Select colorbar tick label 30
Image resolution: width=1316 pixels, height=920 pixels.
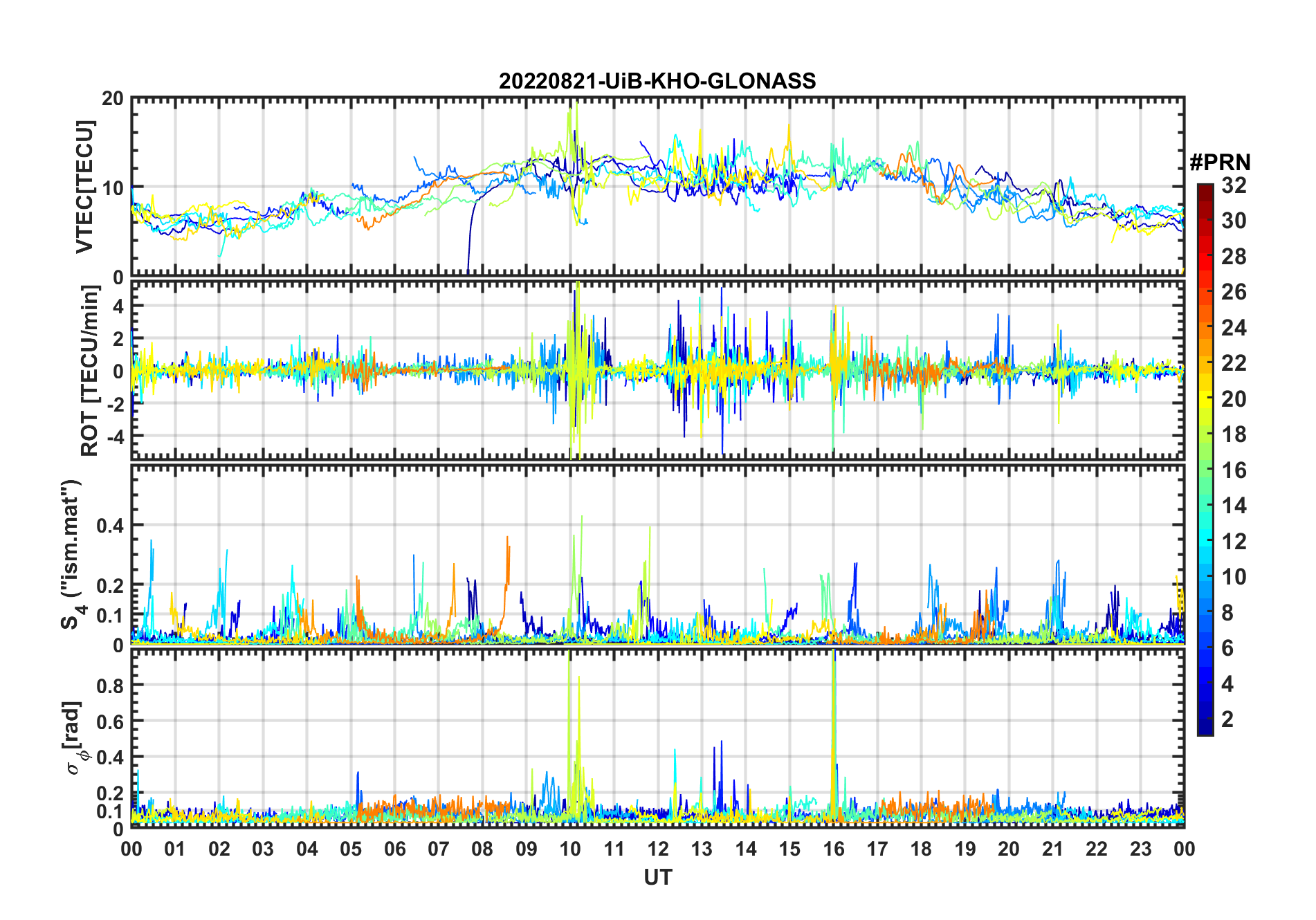click(1234, 221)
